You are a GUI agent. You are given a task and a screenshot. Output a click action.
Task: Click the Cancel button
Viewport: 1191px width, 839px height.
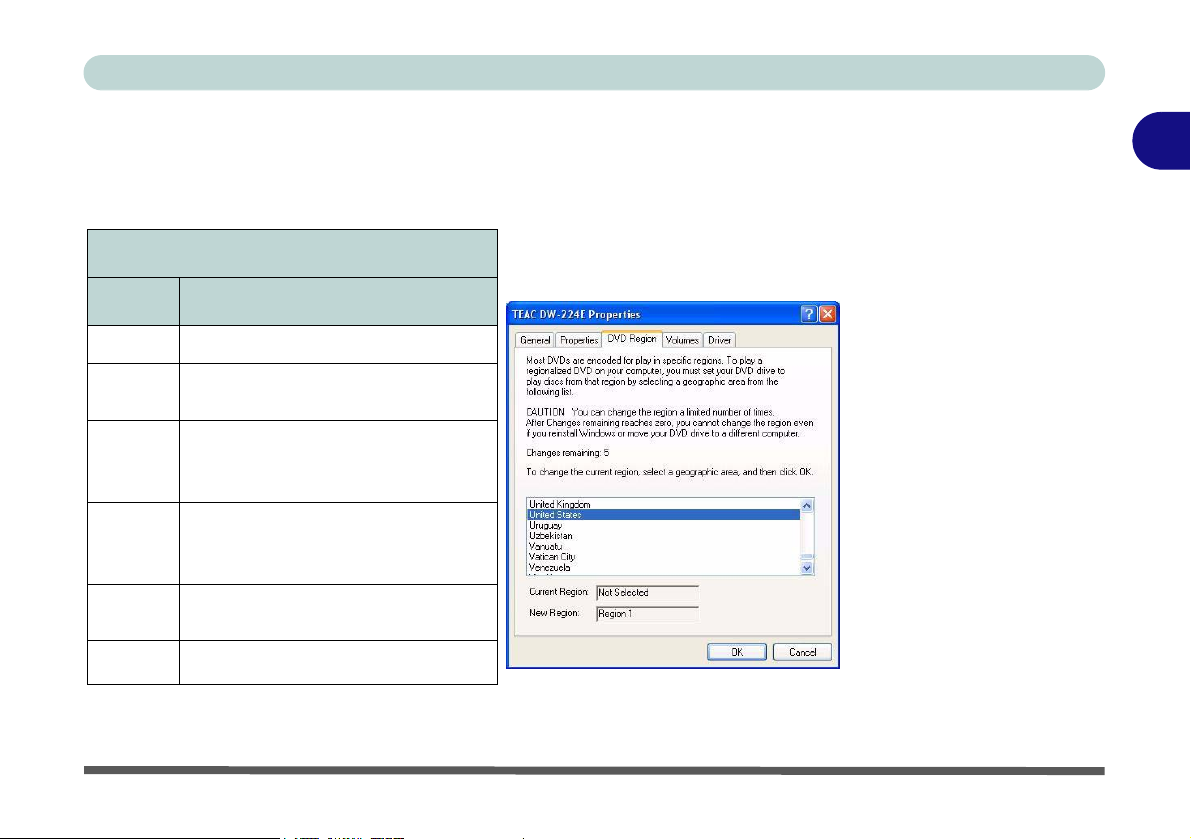pos(802,652)
